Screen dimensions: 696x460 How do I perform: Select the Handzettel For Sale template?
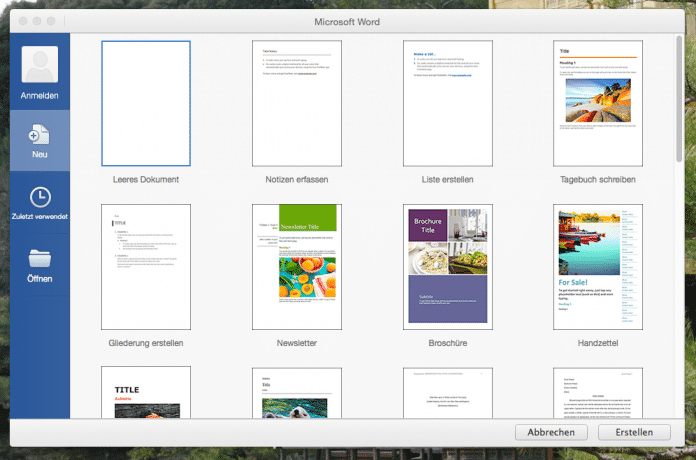[596, 266]
